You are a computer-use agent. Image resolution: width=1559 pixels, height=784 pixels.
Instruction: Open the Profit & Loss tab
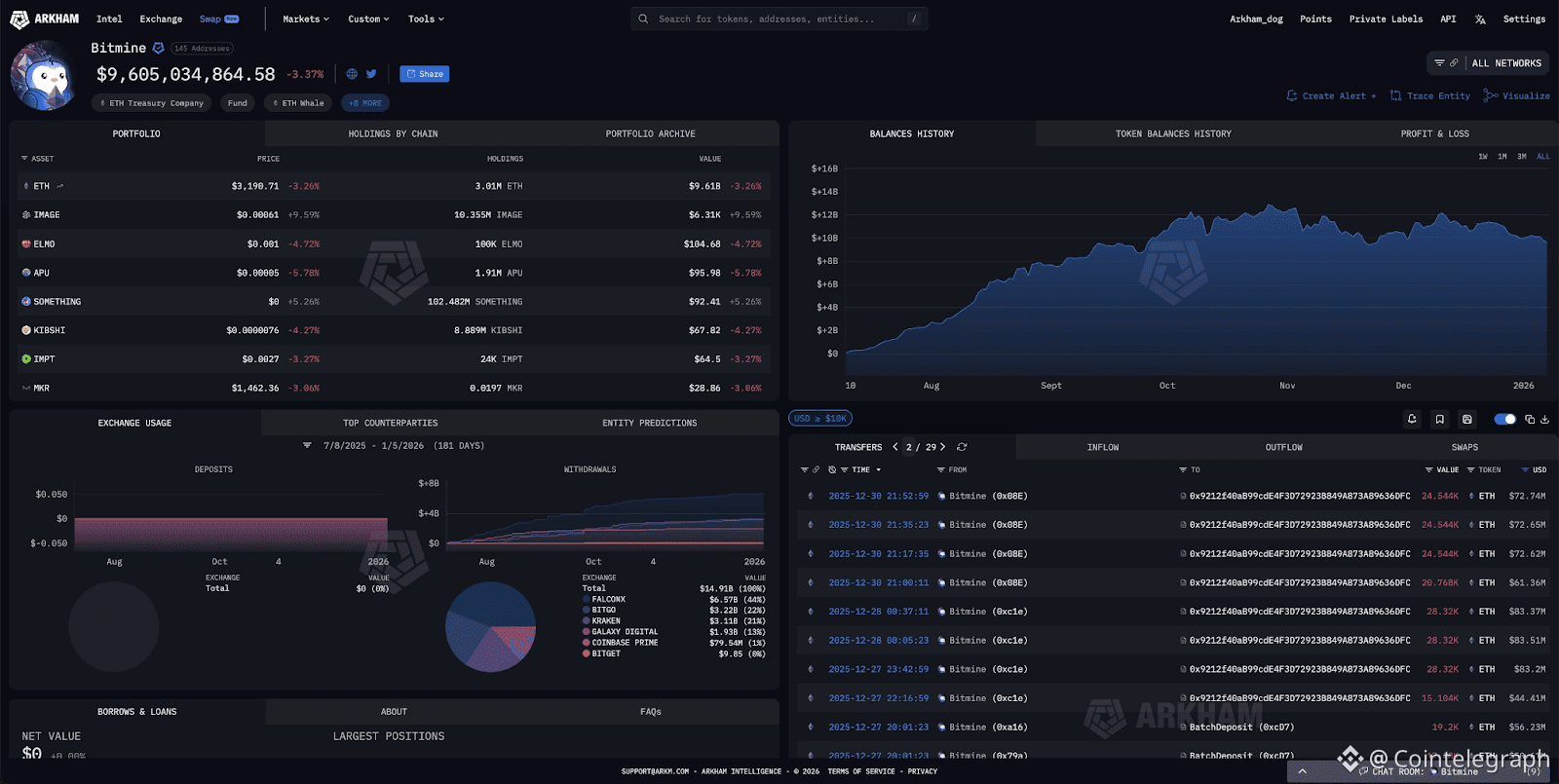tap(1434, 133)
